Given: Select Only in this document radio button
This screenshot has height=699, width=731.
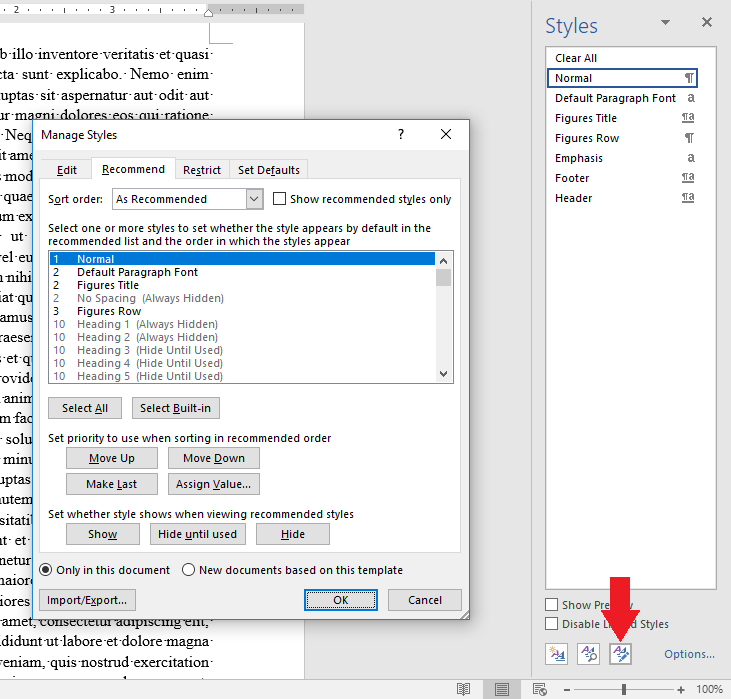Looking at the screenshot, I should pos(46,570).
